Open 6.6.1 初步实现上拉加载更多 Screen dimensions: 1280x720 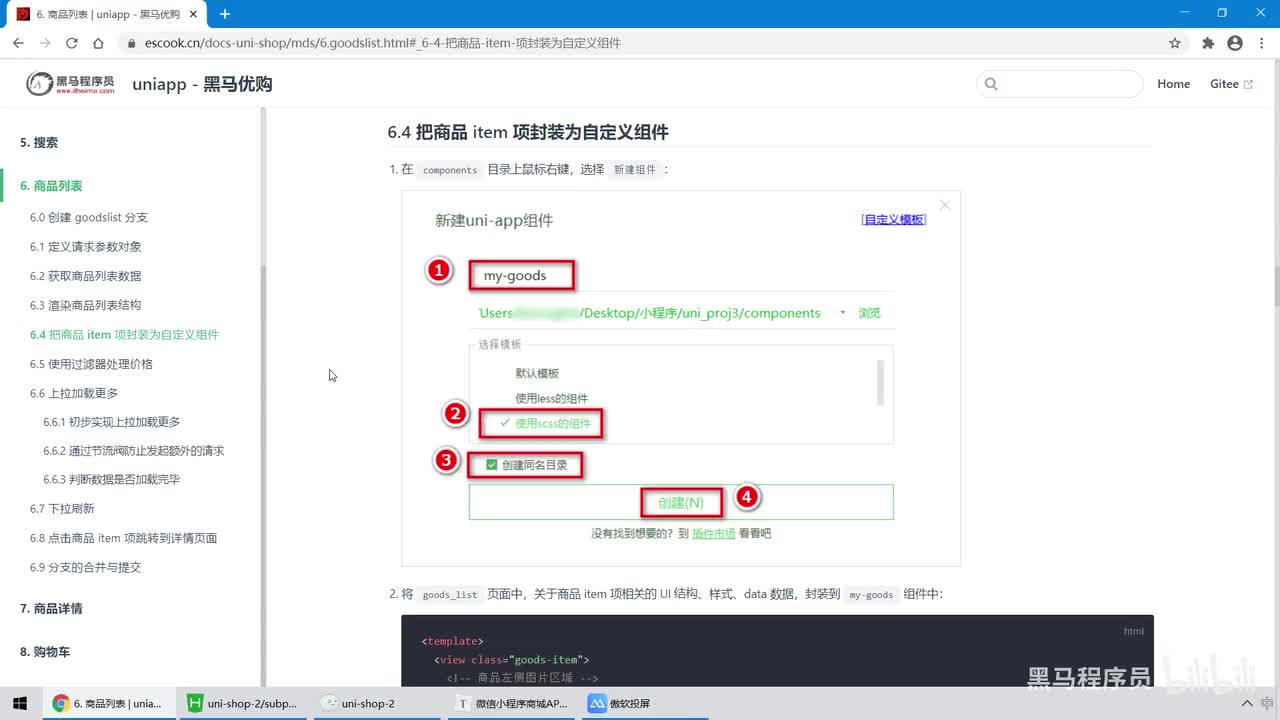111,422
